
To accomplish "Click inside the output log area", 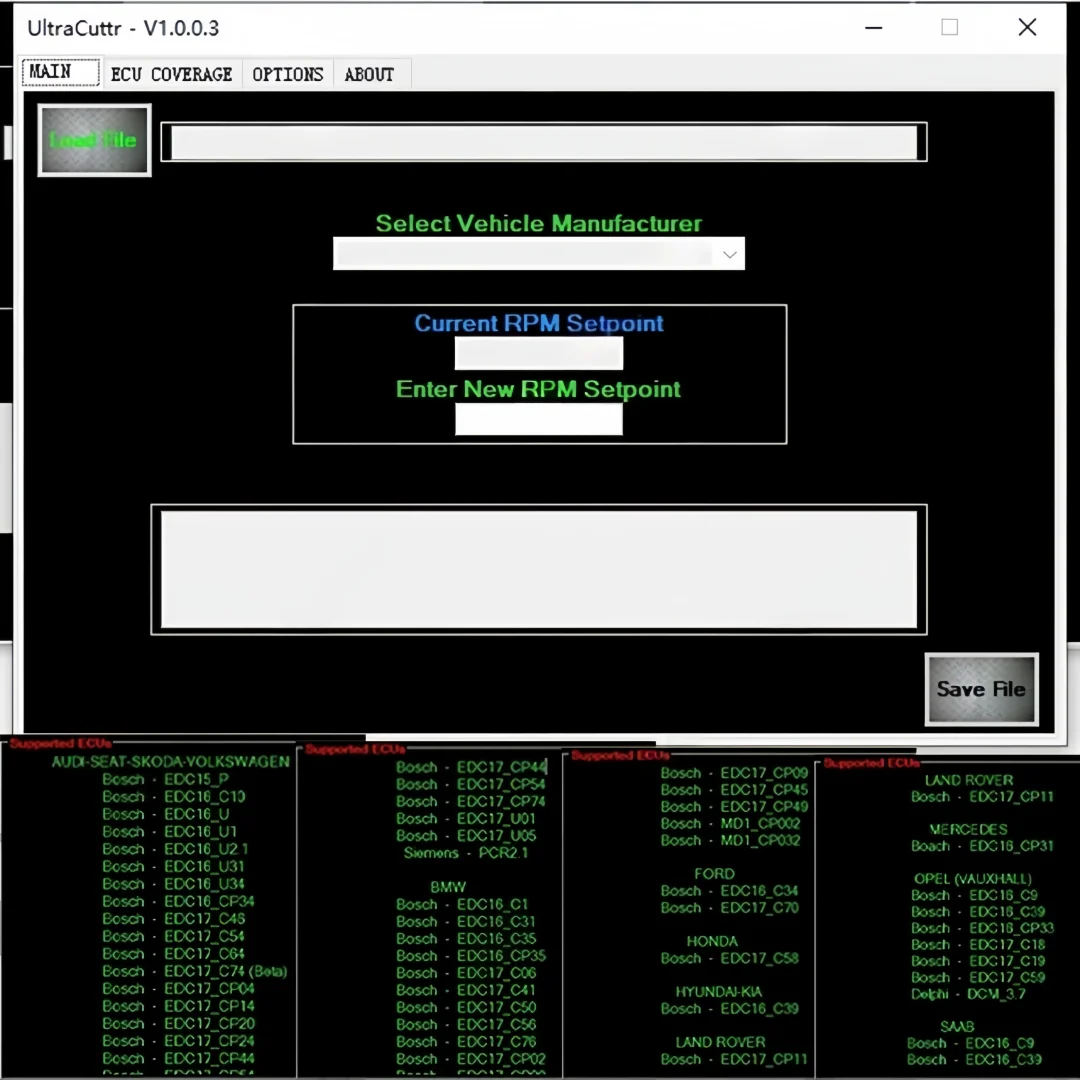I will tap(539, 568).
